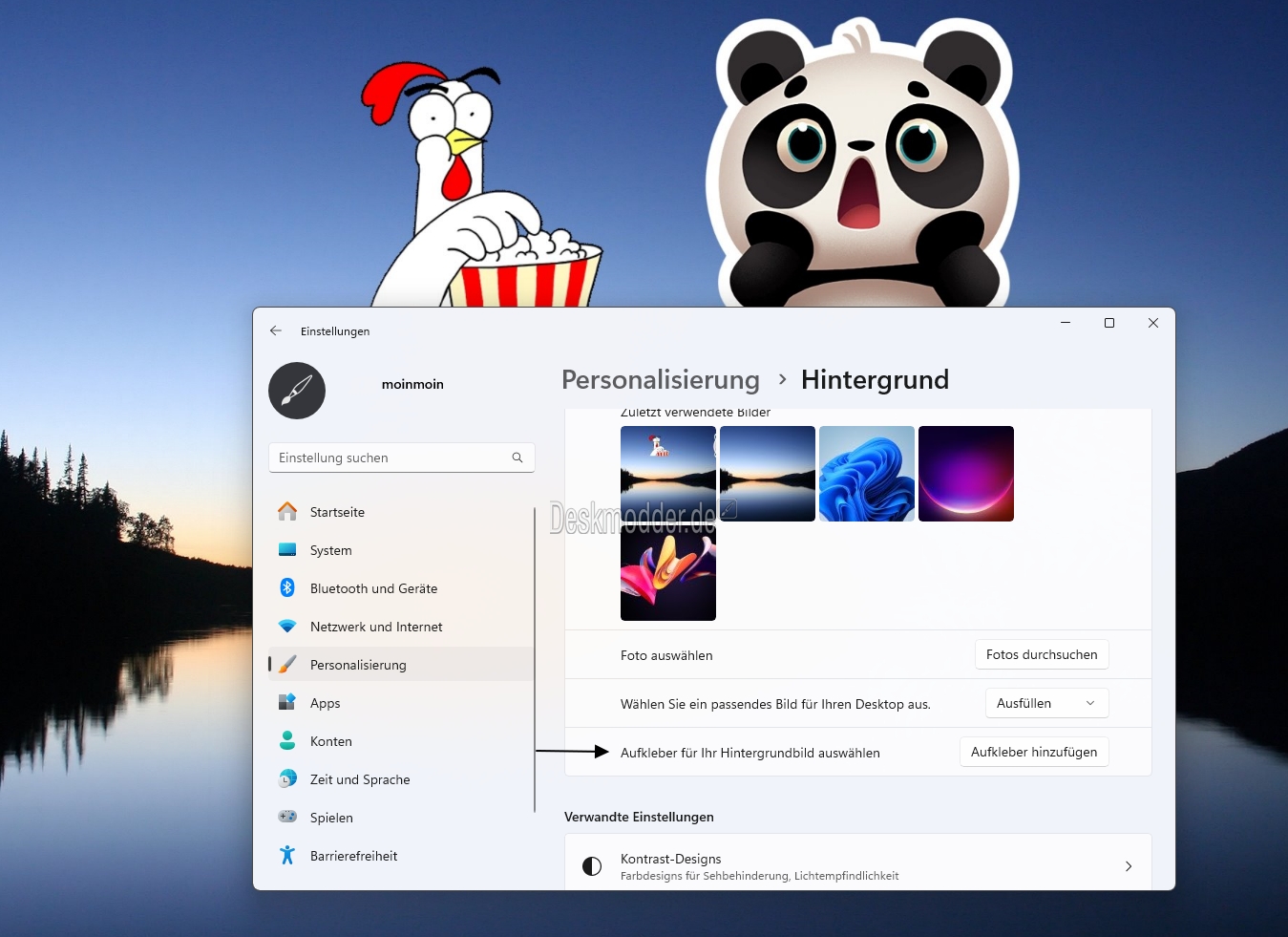Click the System monitor icon
This screenshot has height=937, width=1288.
tap(287, 550)
